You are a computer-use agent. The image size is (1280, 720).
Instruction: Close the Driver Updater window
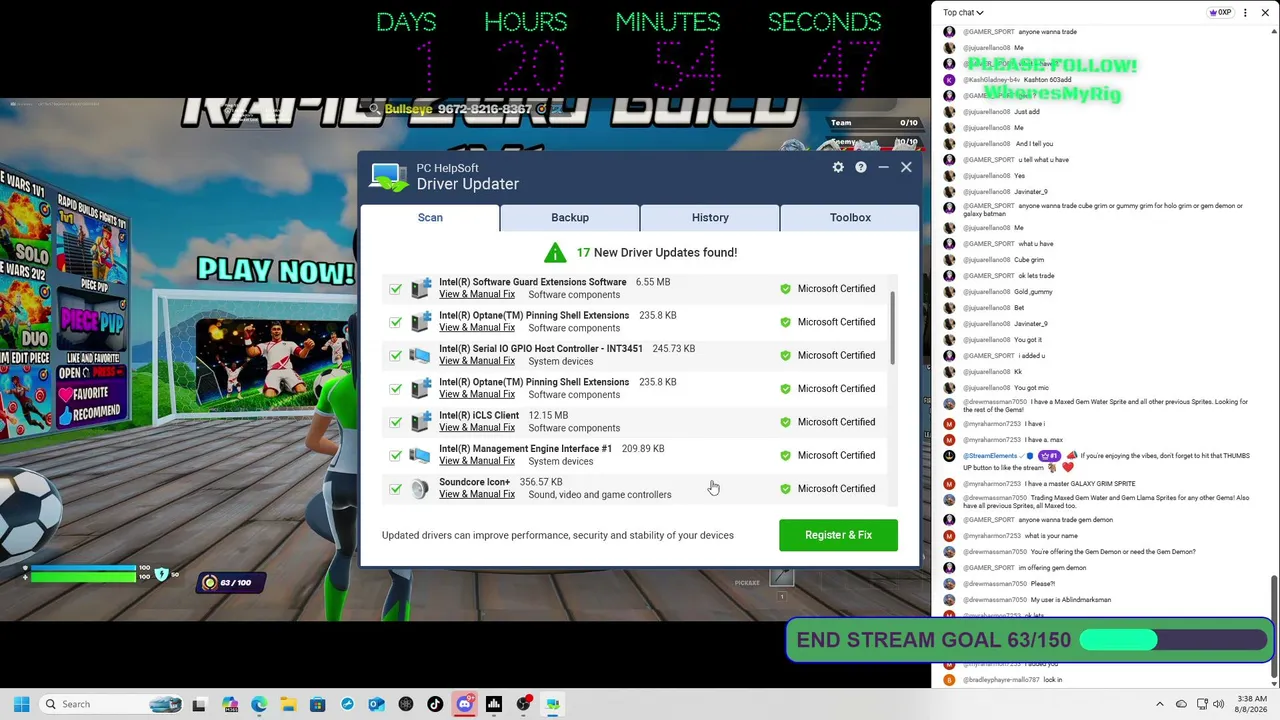click(906, 167)
